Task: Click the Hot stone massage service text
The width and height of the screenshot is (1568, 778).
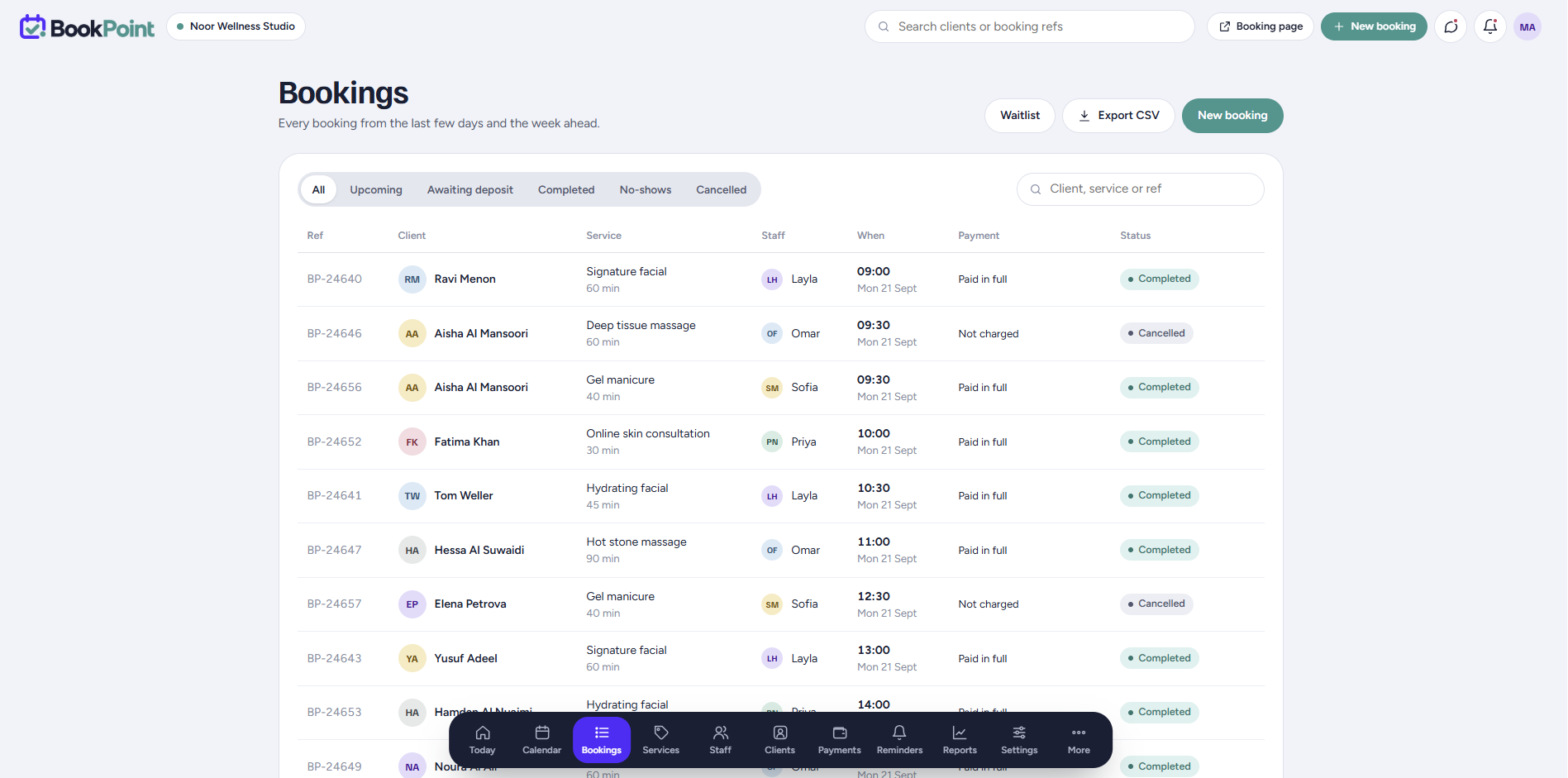Action: (636, 542)
